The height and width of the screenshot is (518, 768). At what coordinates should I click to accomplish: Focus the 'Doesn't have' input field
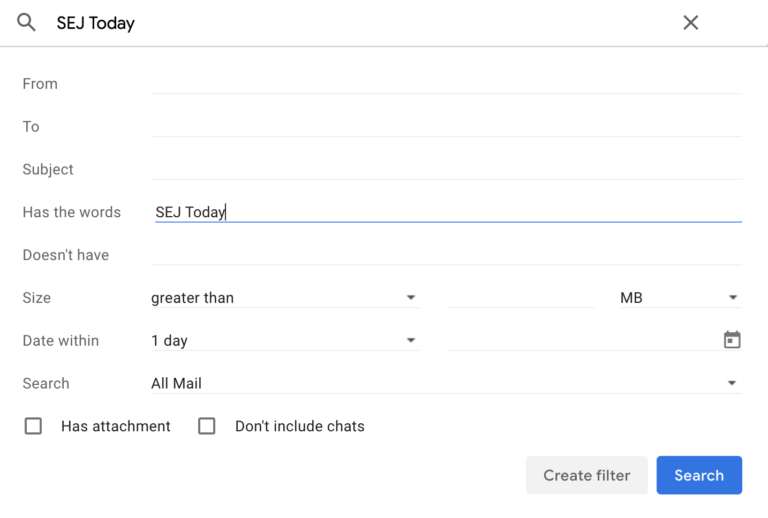446,255
